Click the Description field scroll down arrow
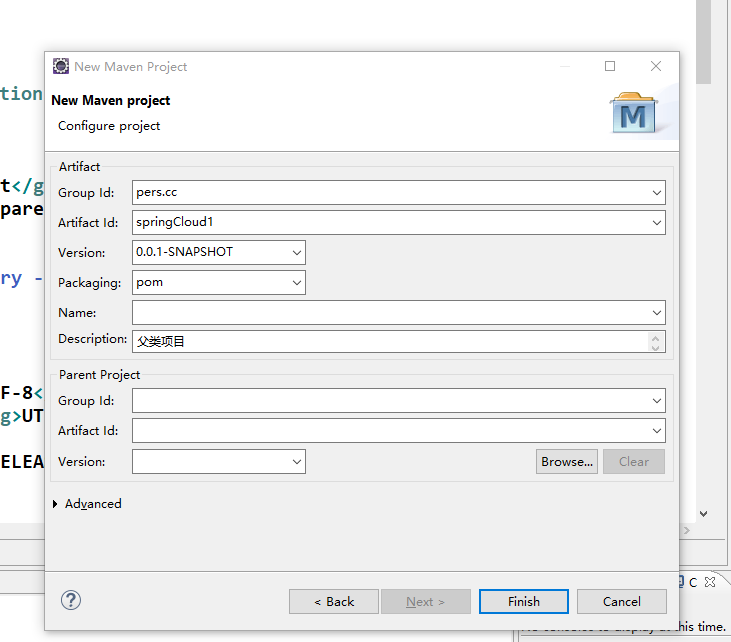The image size is (731, 642). [x=655, y=347]
